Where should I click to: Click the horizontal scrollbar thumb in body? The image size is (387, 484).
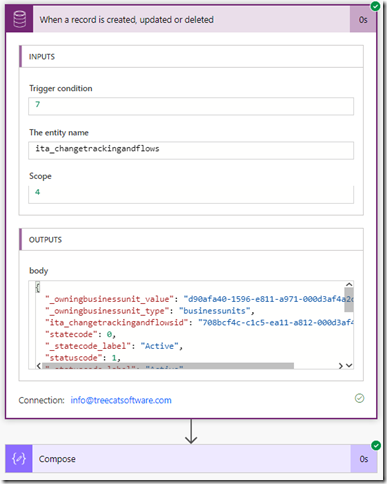point(168,366)
